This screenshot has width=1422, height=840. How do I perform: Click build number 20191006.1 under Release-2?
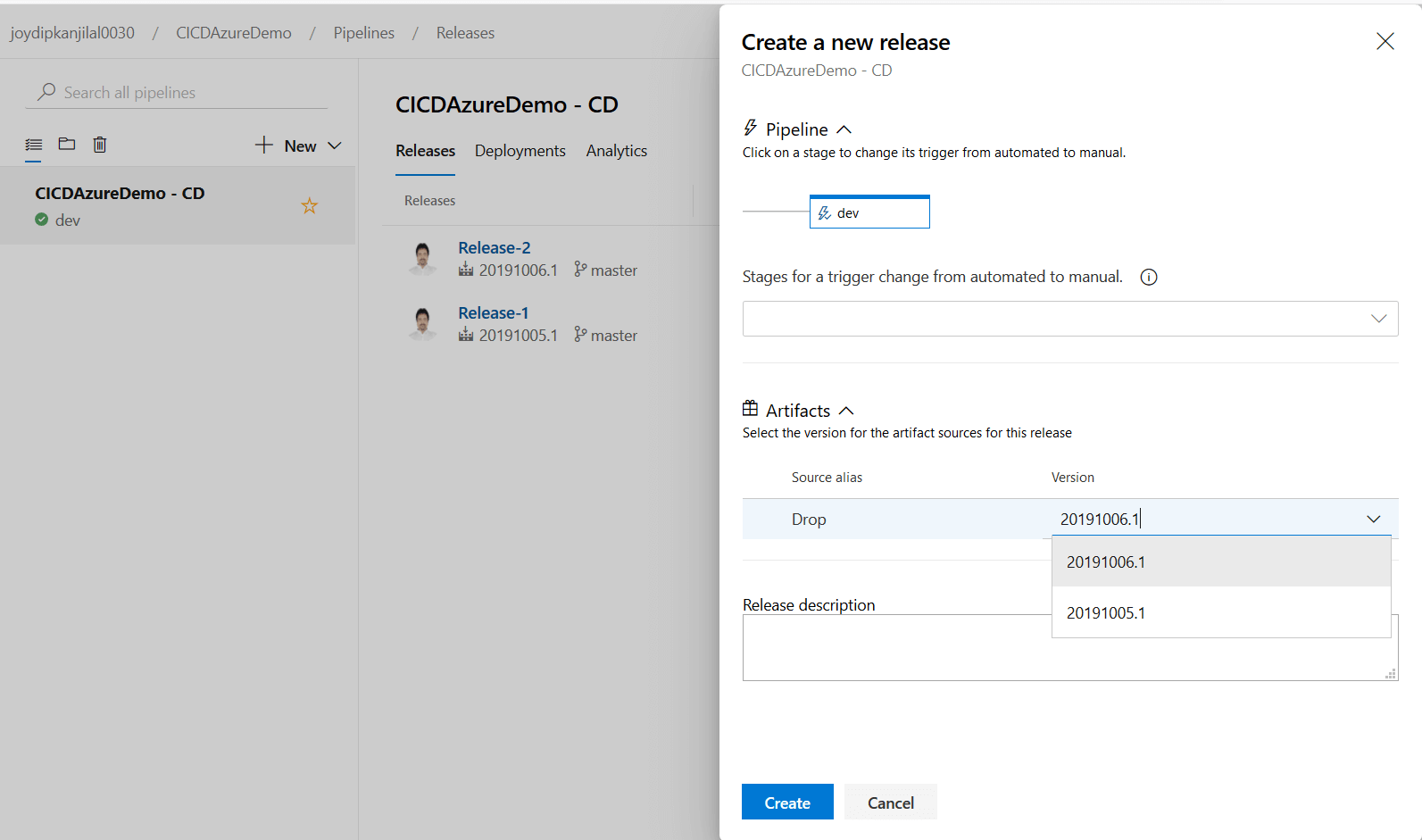click(x=519, y=270)
